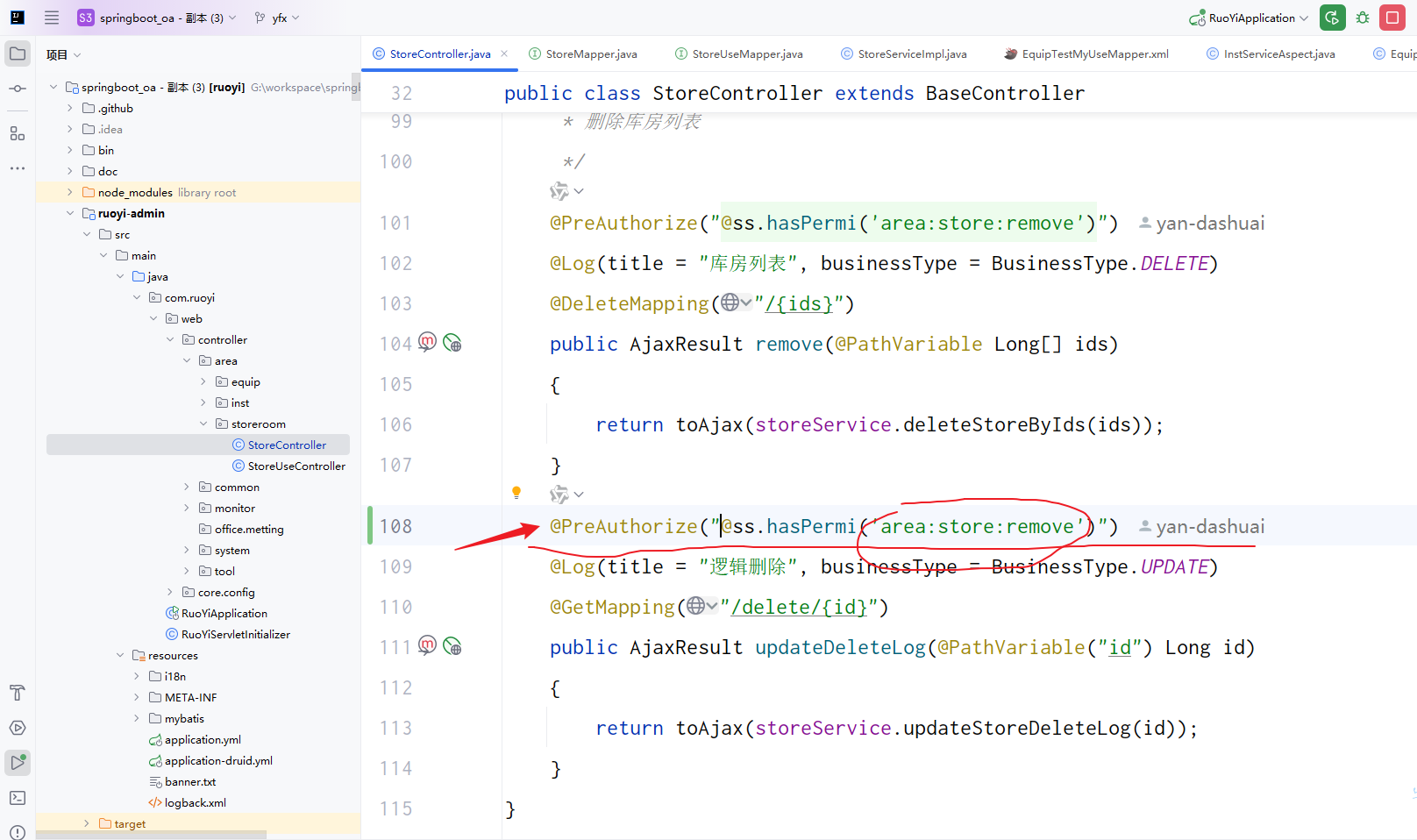Click the project tree horizontal scrollbar
1417x840 pixels.
click(x=151, y=835)
